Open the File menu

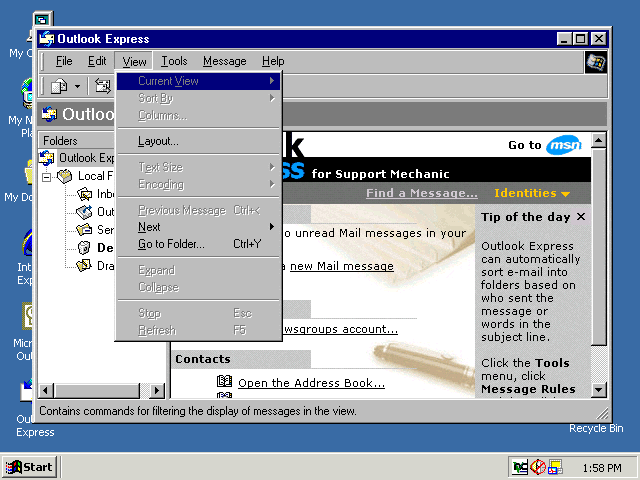(x=64, y=61)
